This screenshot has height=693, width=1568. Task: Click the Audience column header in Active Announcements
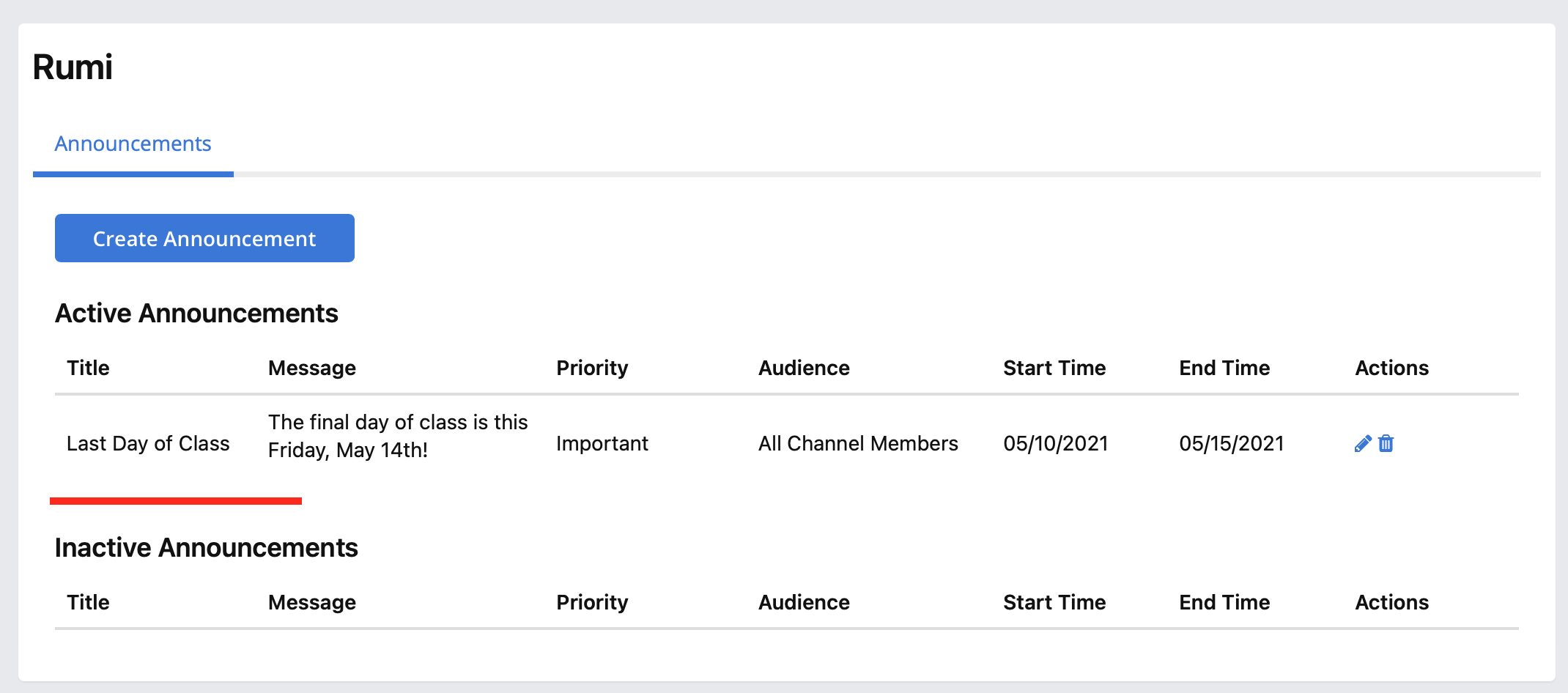pyautogui.click(x=804, y=368)
